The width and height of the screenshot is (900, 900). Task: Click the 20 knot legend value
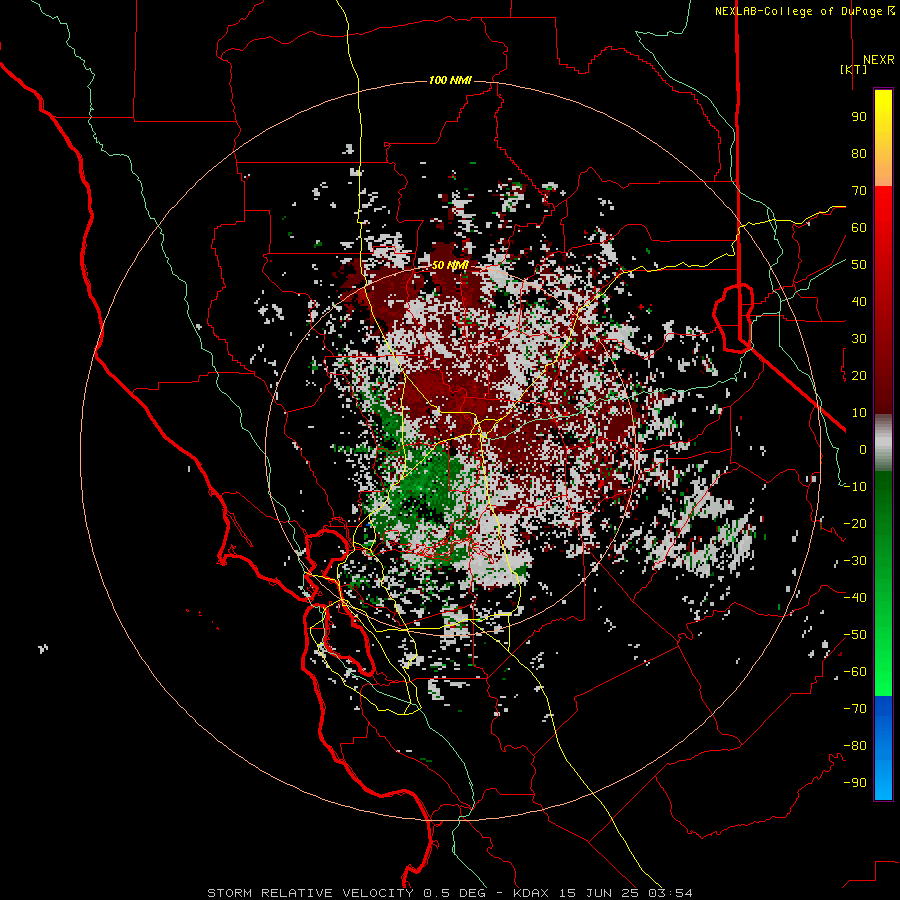[859, 376]
